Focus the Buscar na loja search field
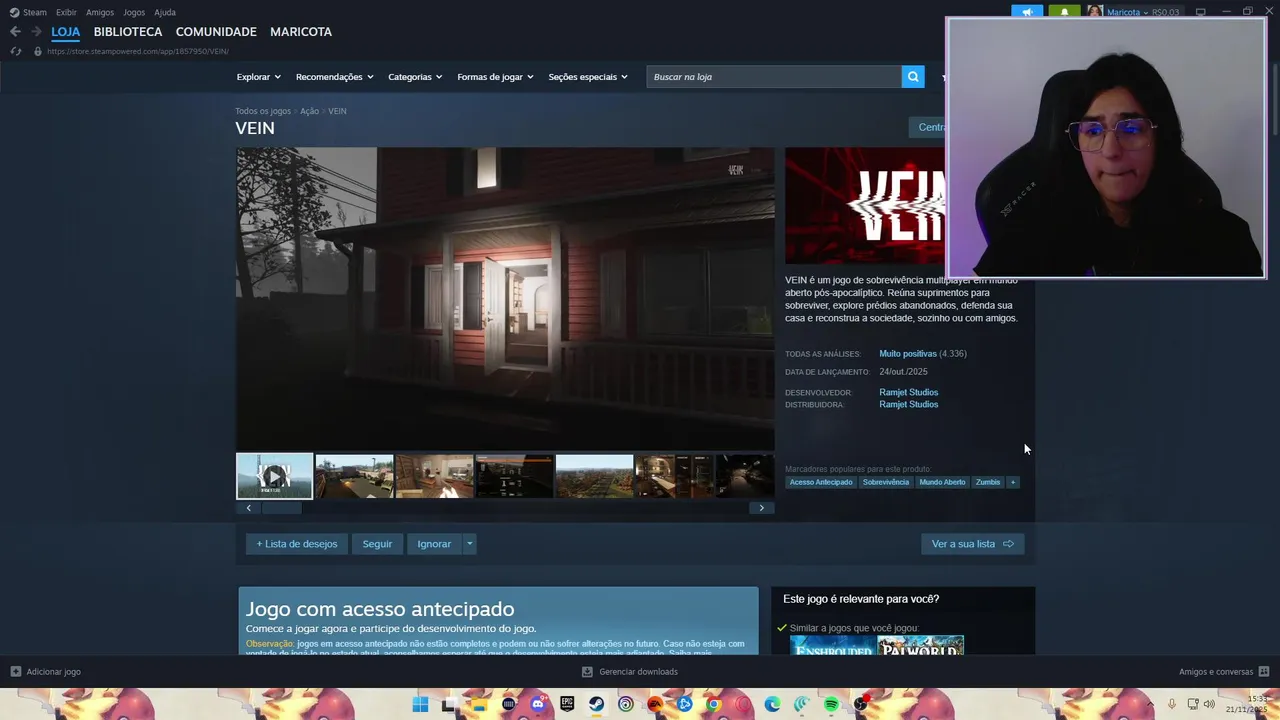The height and width of the screenshot is (720, 1280). coord(774,77)
